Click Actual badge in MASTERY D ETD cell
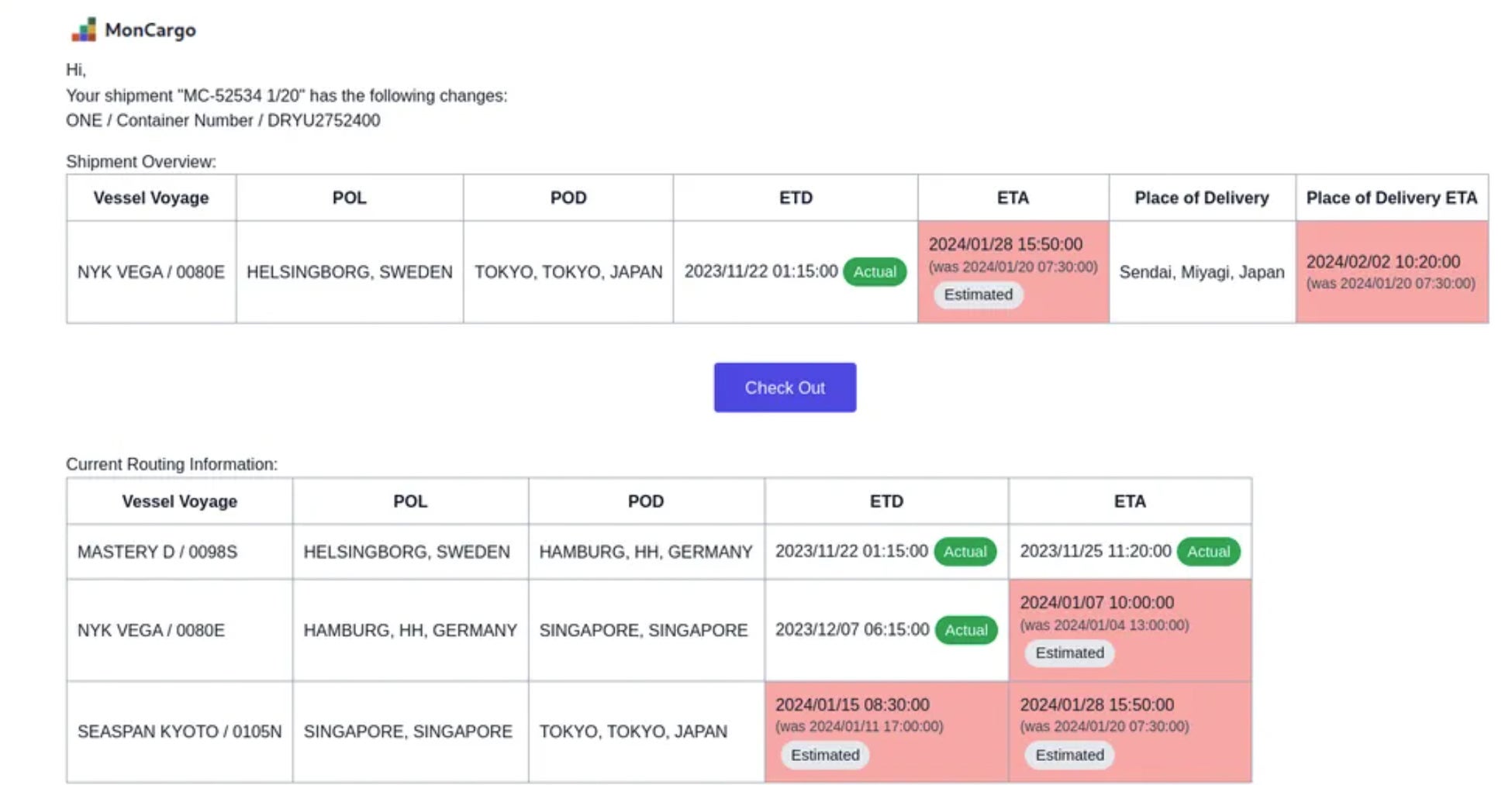Screen dimensions: 1512x785 pos(964,552)
